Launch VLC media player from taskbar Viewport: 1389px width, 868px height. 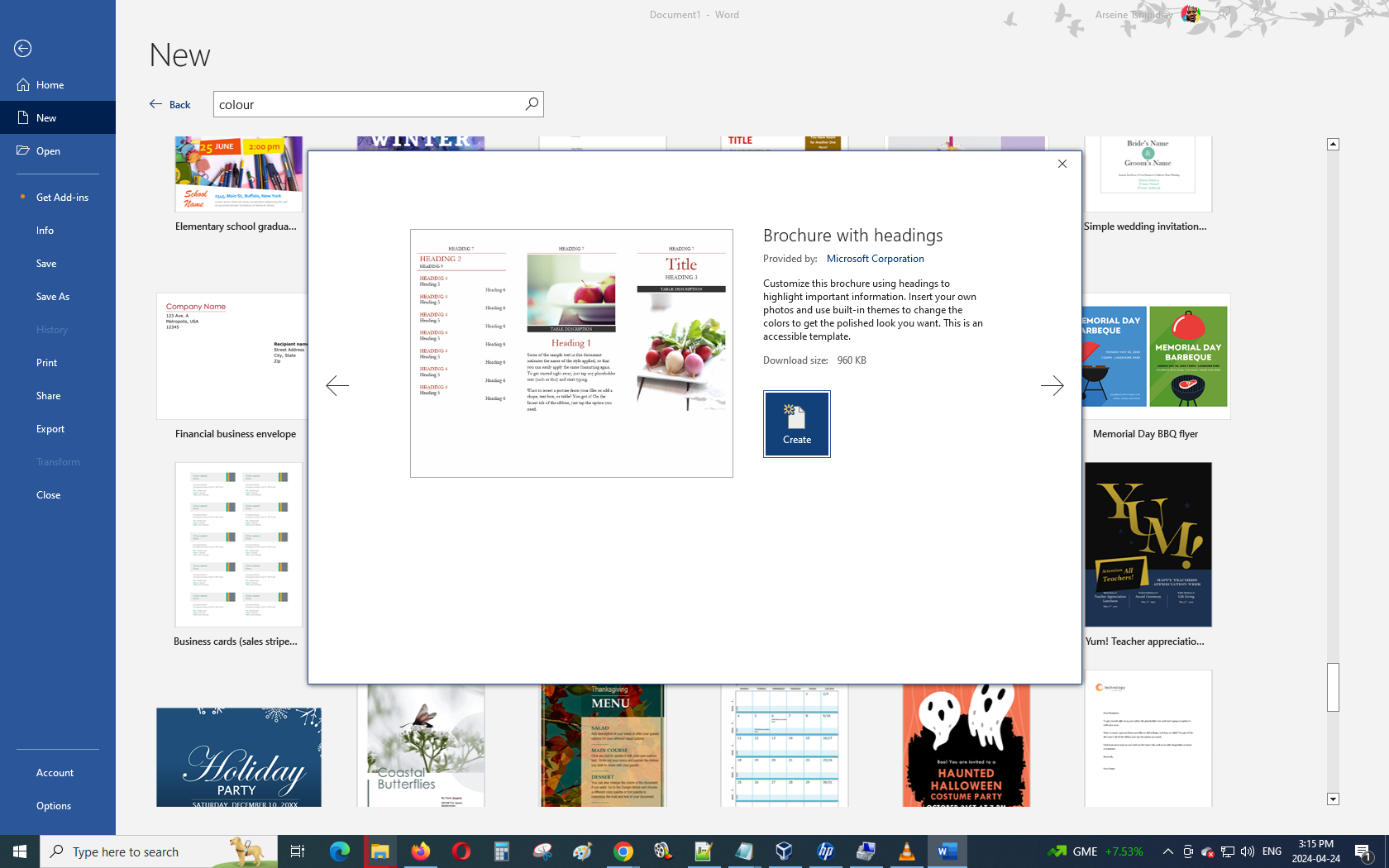click(906, 851)
